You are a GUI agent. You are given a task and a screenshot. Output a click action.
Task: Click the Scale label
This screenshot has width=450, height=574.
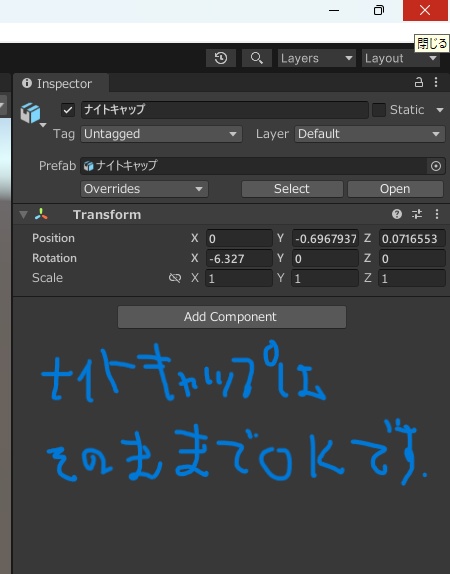48,278
